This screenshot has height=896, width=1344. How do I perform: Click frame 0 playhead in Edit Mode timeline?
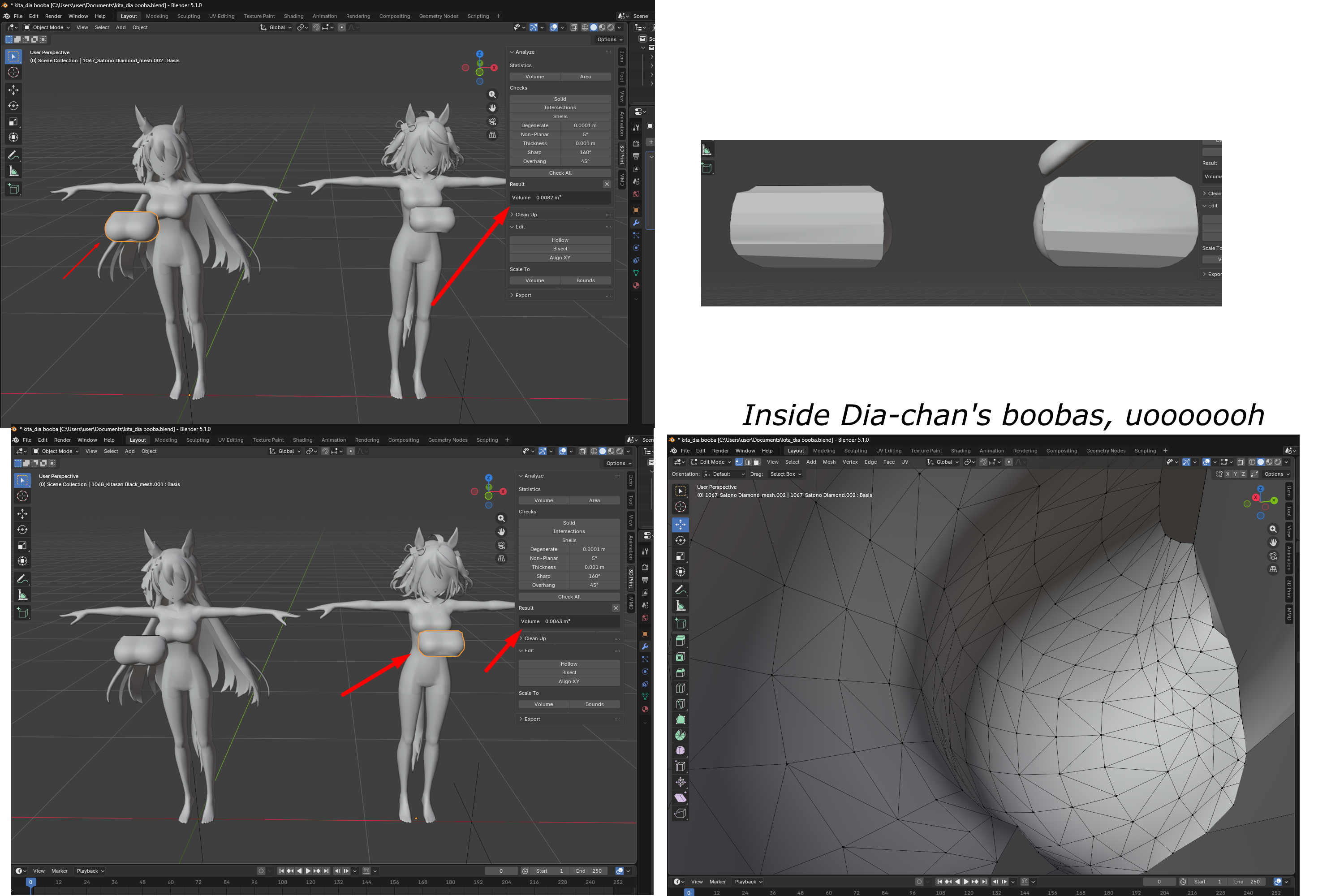coord(689,892)
